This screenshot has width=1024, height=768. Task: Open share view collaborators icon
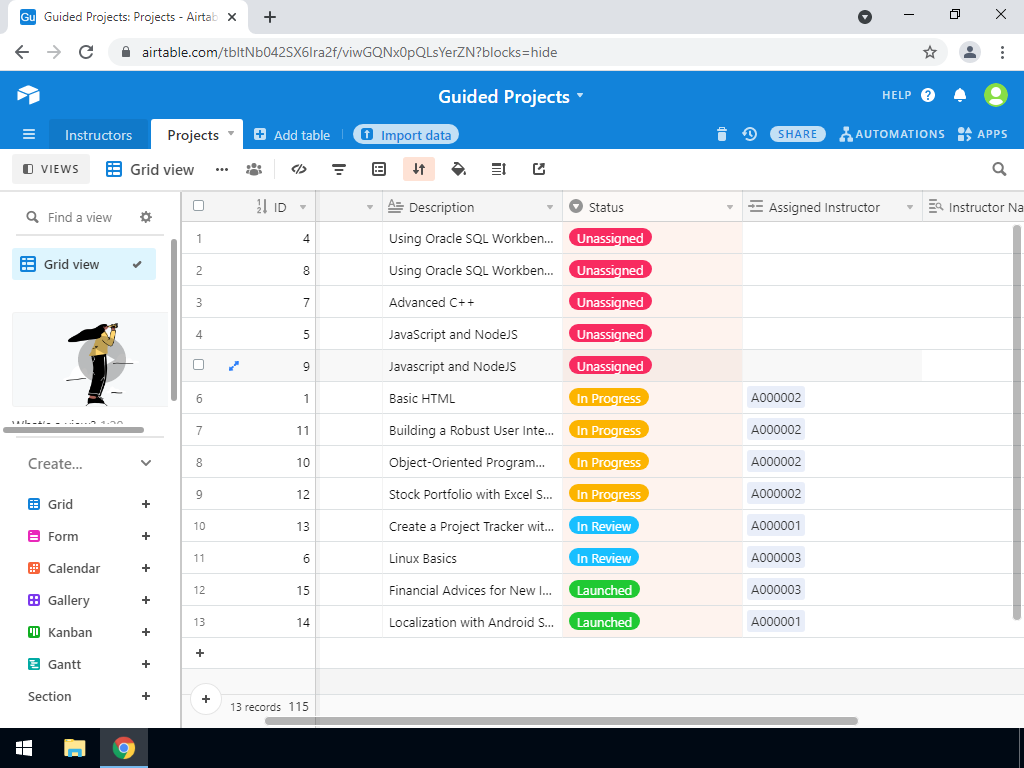tap(254, 170)
